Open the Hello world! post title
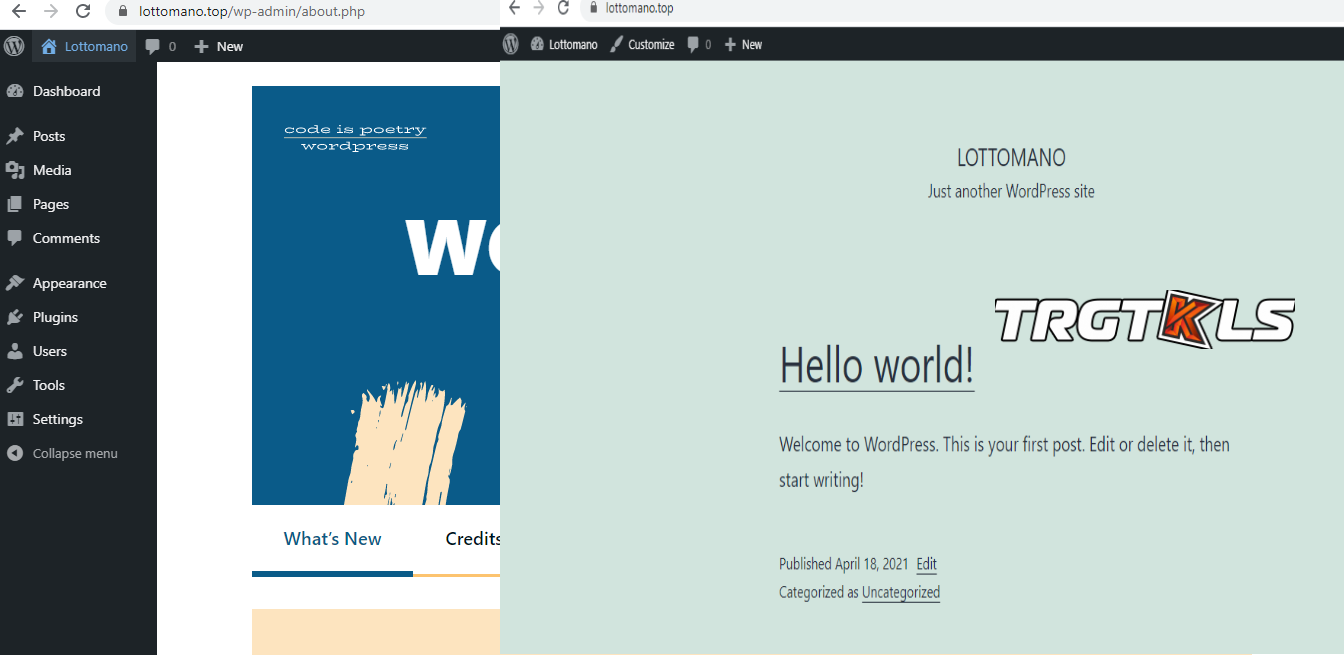This screenshot has width=1344, height=655. 876,365
